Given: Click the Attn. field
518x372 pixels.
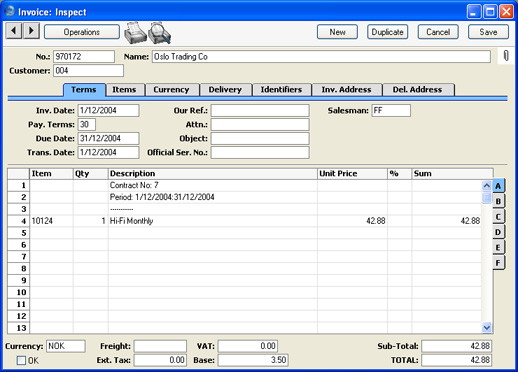Looking at the screenshot, I should pos(260,124).
